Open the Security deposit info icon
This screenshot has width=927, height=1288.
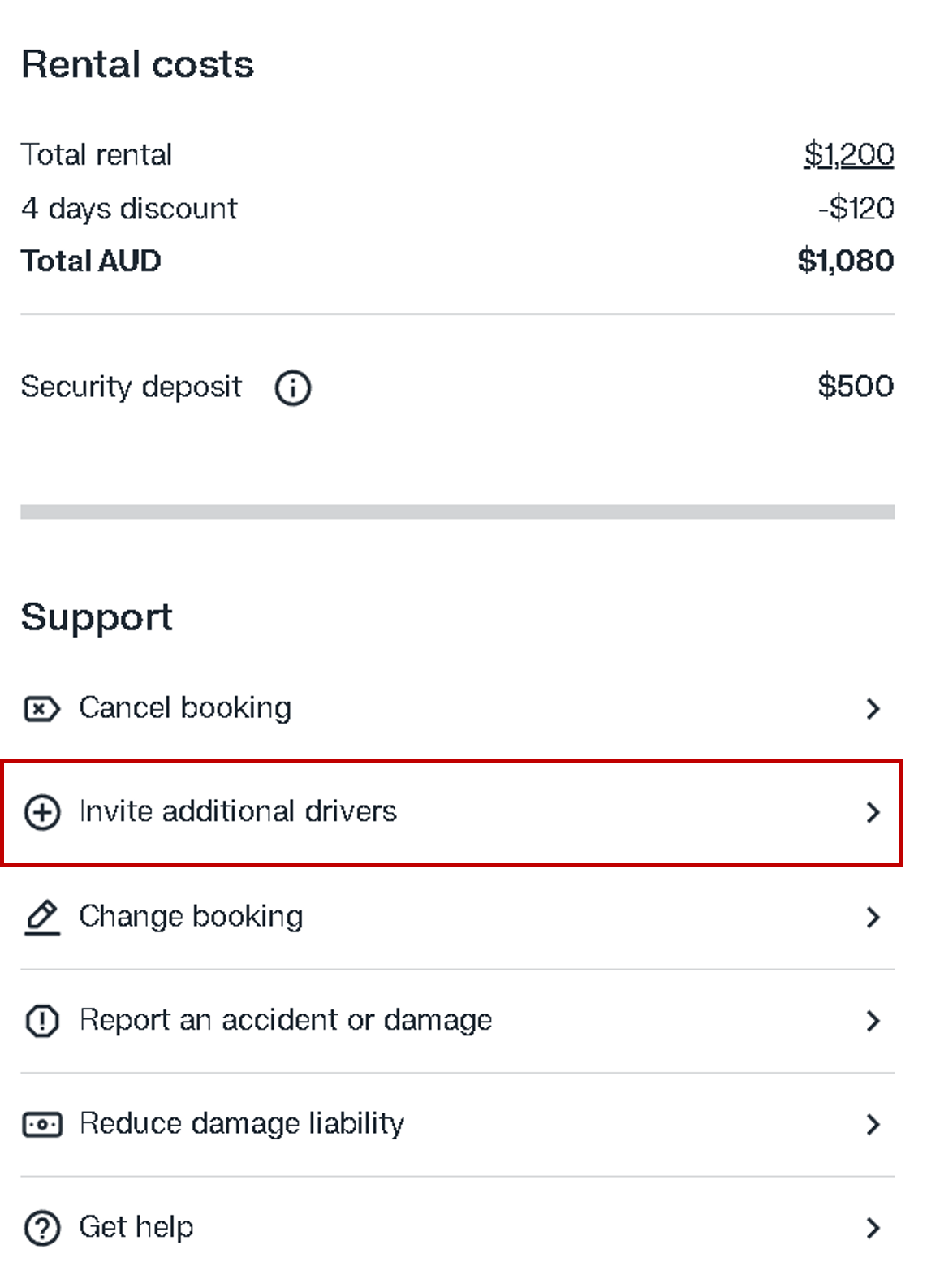point(292,387)
